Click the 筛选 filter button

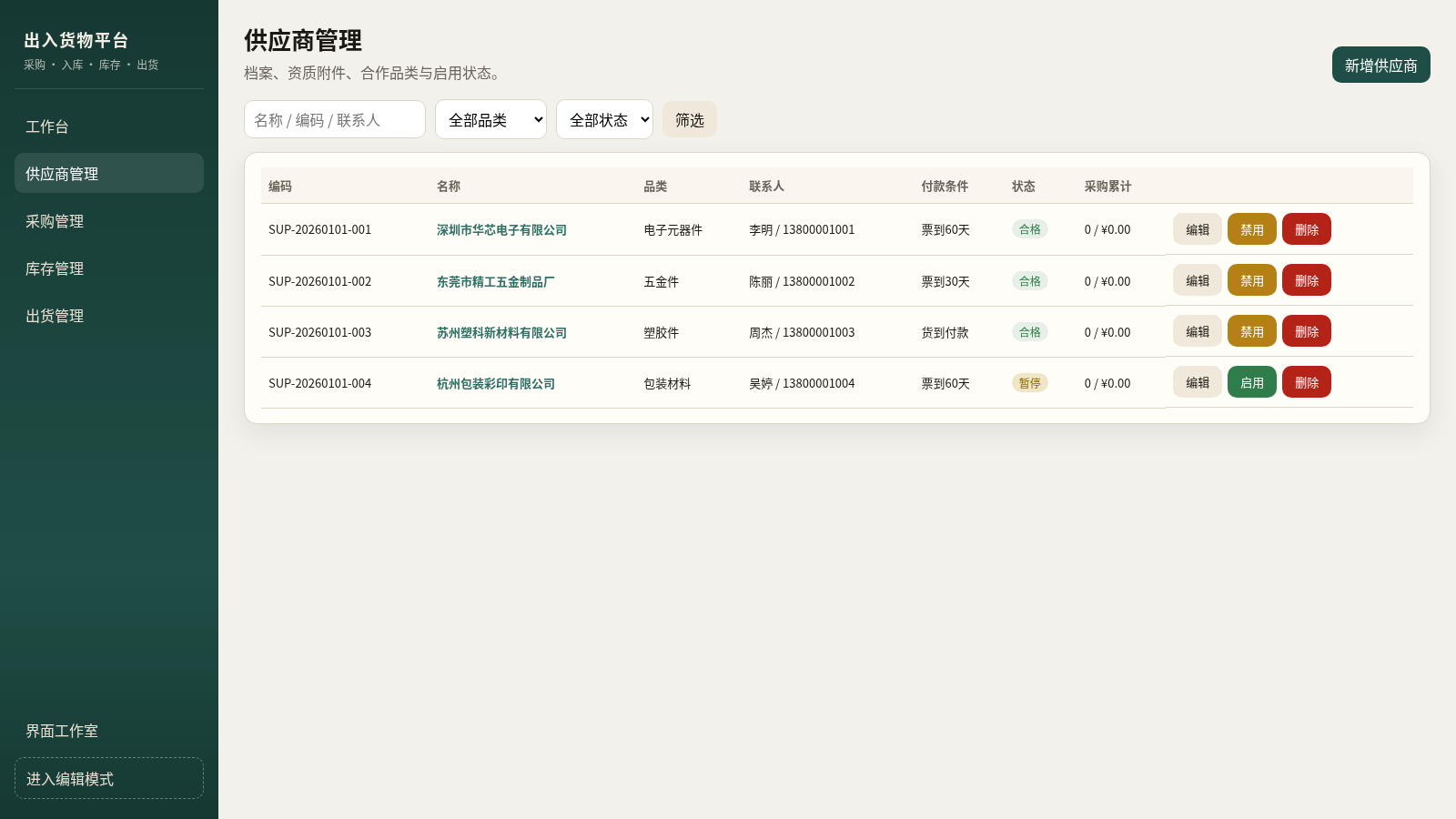[689, 119]
